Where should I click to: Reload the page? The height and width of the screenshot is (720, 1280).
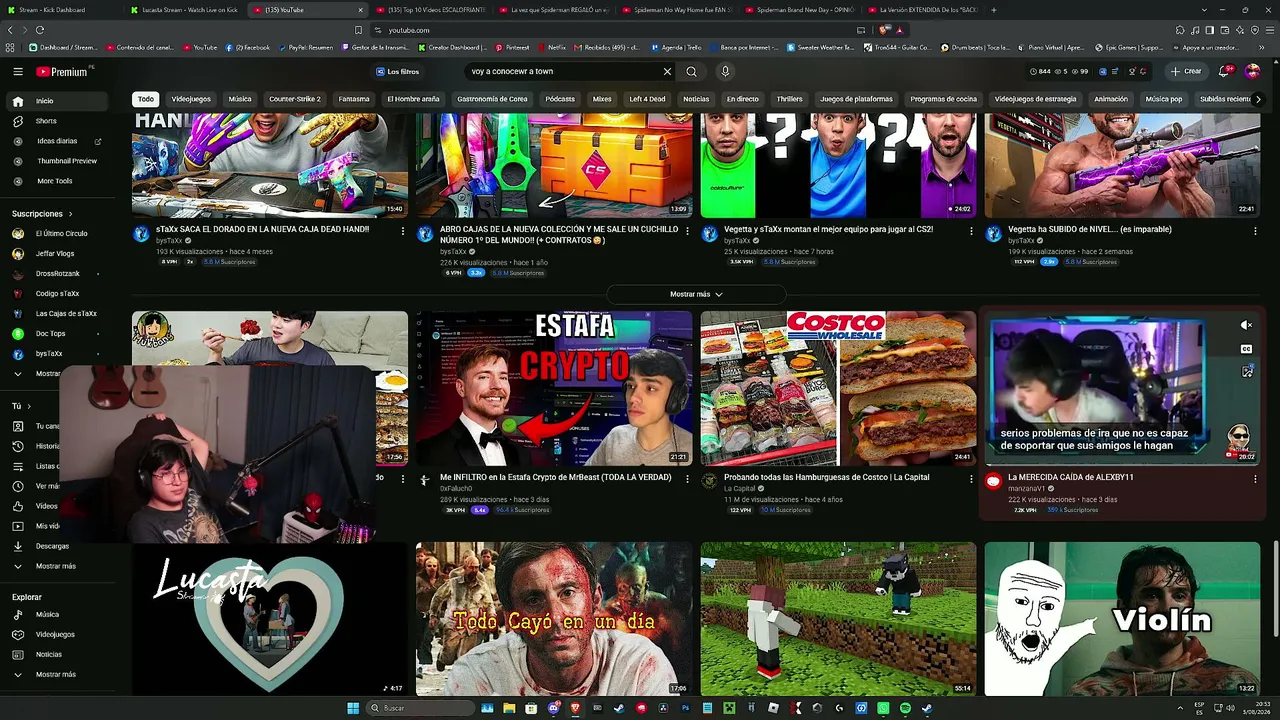(x=40, y=30)
